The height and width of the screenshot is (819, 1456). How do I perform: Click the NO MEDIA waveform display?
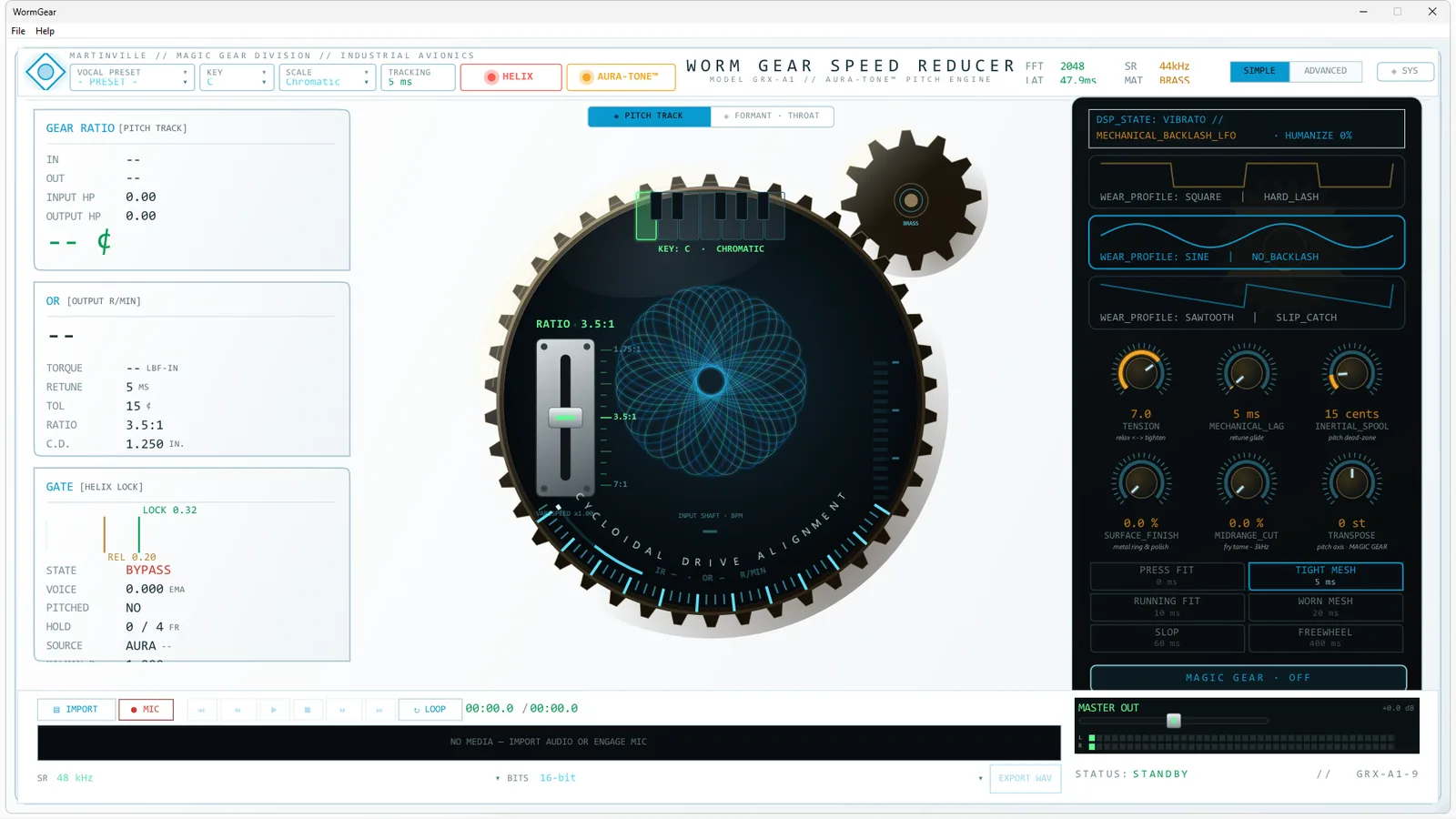point(549,743)
